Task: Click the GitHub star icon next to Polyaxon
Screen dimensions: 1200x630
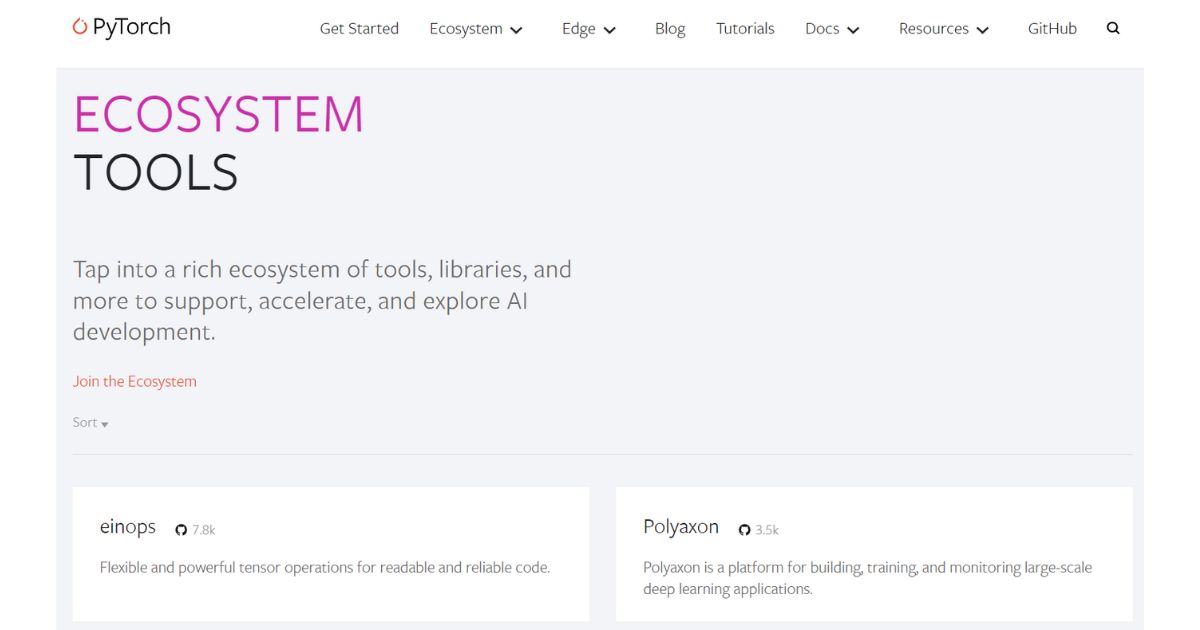Action: coord(744,528)
